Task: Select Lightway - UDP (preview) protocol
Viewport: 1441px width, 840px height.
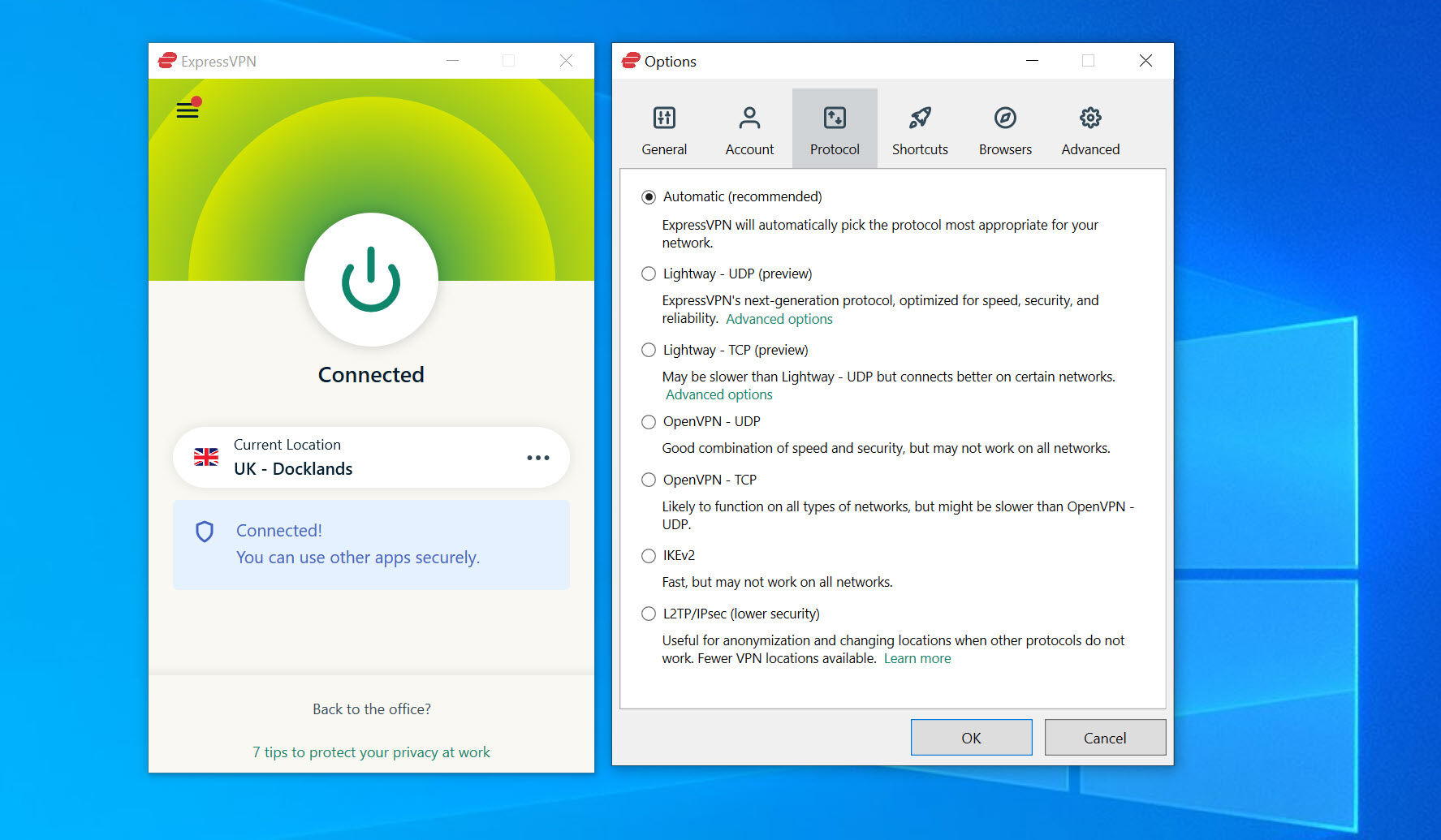Action: click(x=649, y=274)
